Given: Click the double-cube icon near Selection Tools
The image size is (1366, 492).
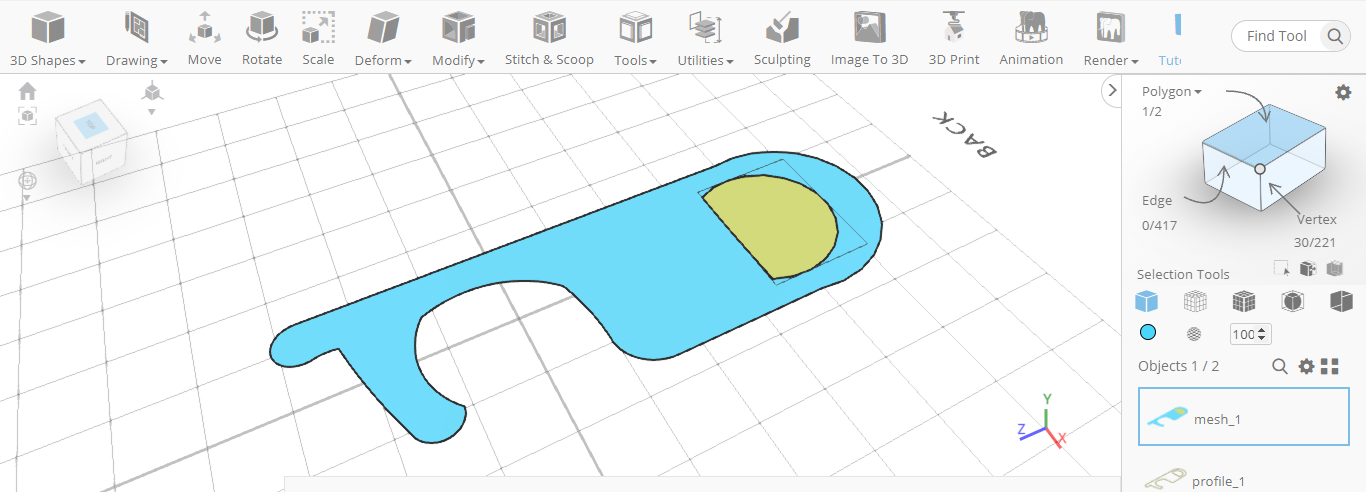Looking at the screenshot, I should [1307, 268].
